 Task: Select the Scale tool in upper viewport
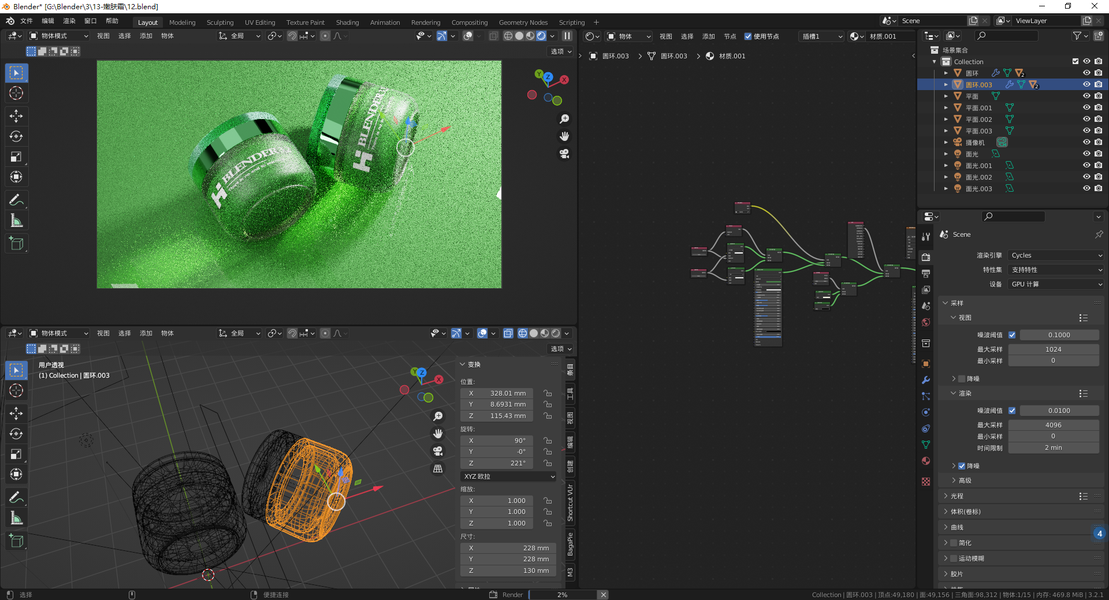coord(16,157)
